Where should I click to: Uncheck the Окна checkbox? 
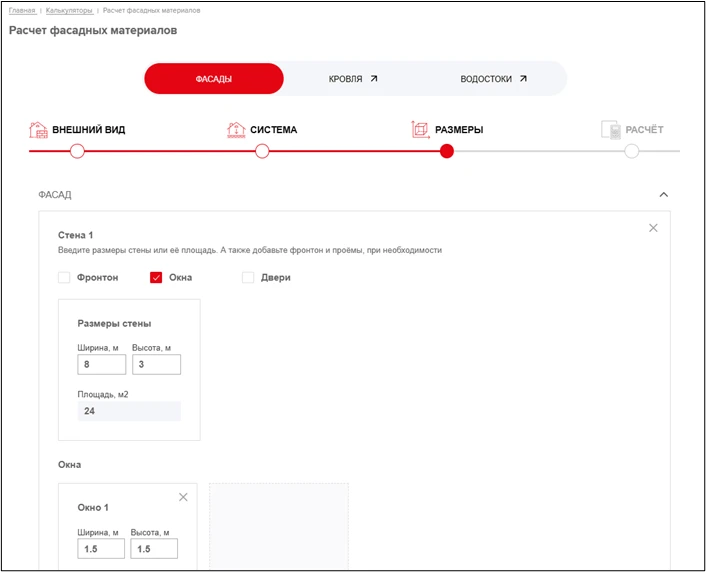156,277
